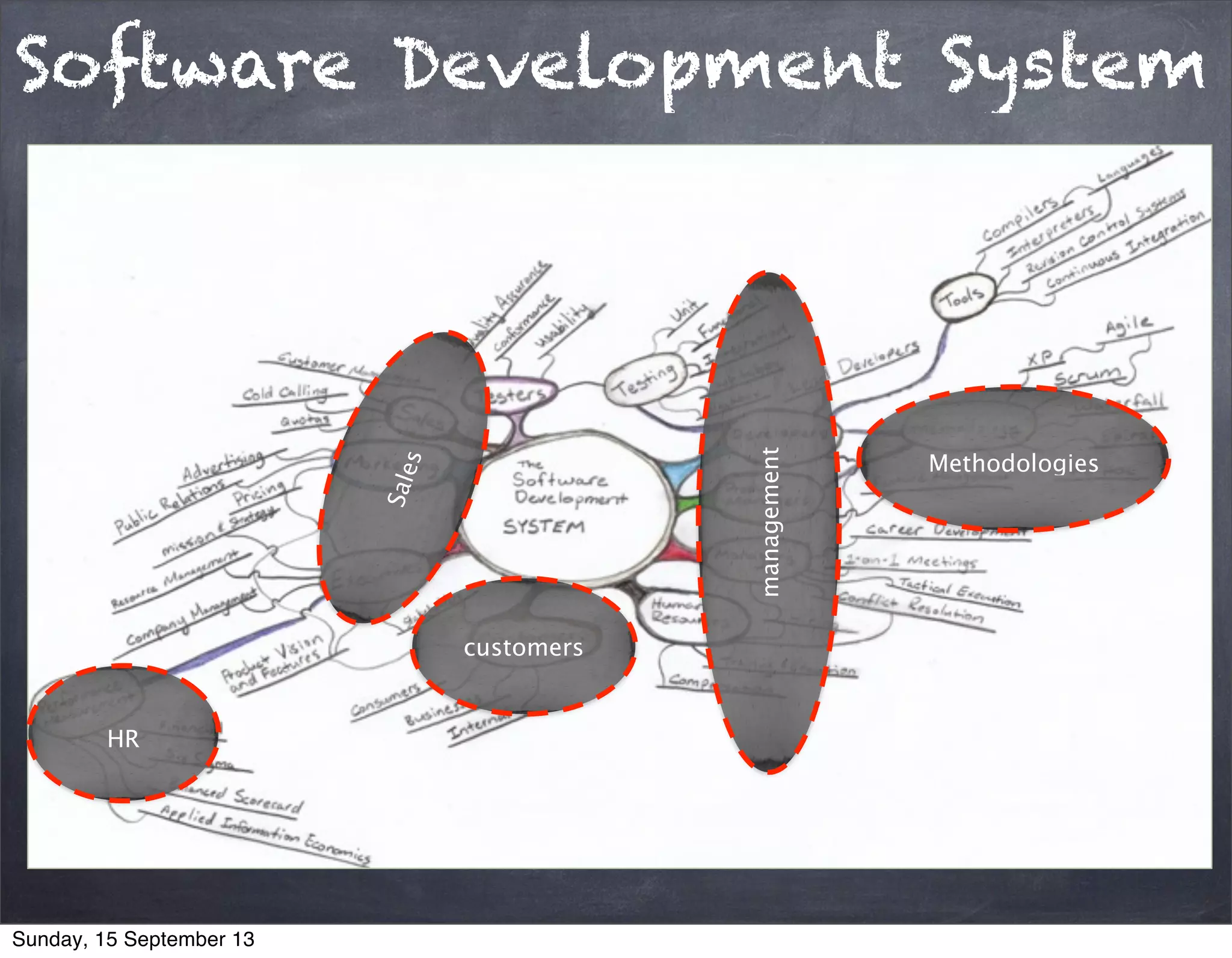Click the "Pricing" branch label

260,493
